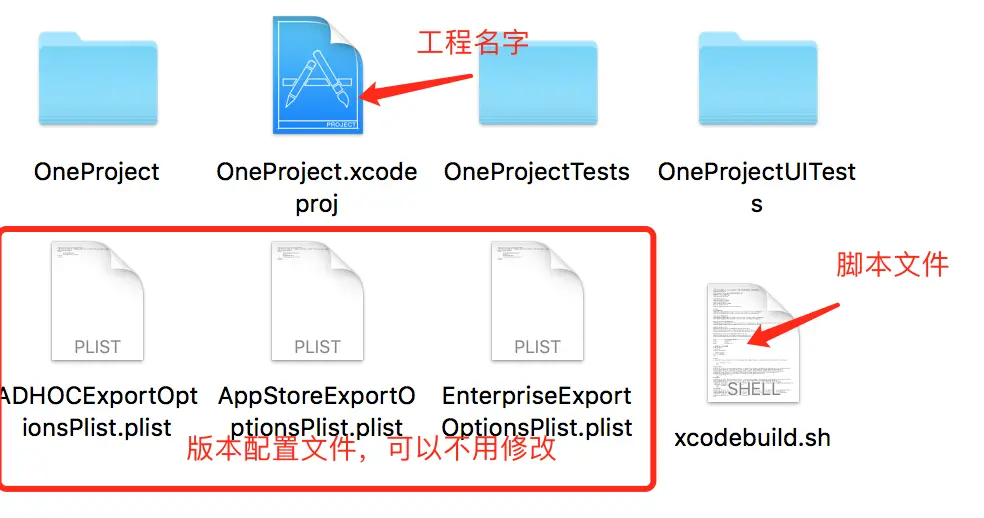Image resolution: width=984 pixels, height=518 pixels.
Task: Select the OneProjectTests folder icon
Action: (x=538, y=82)
